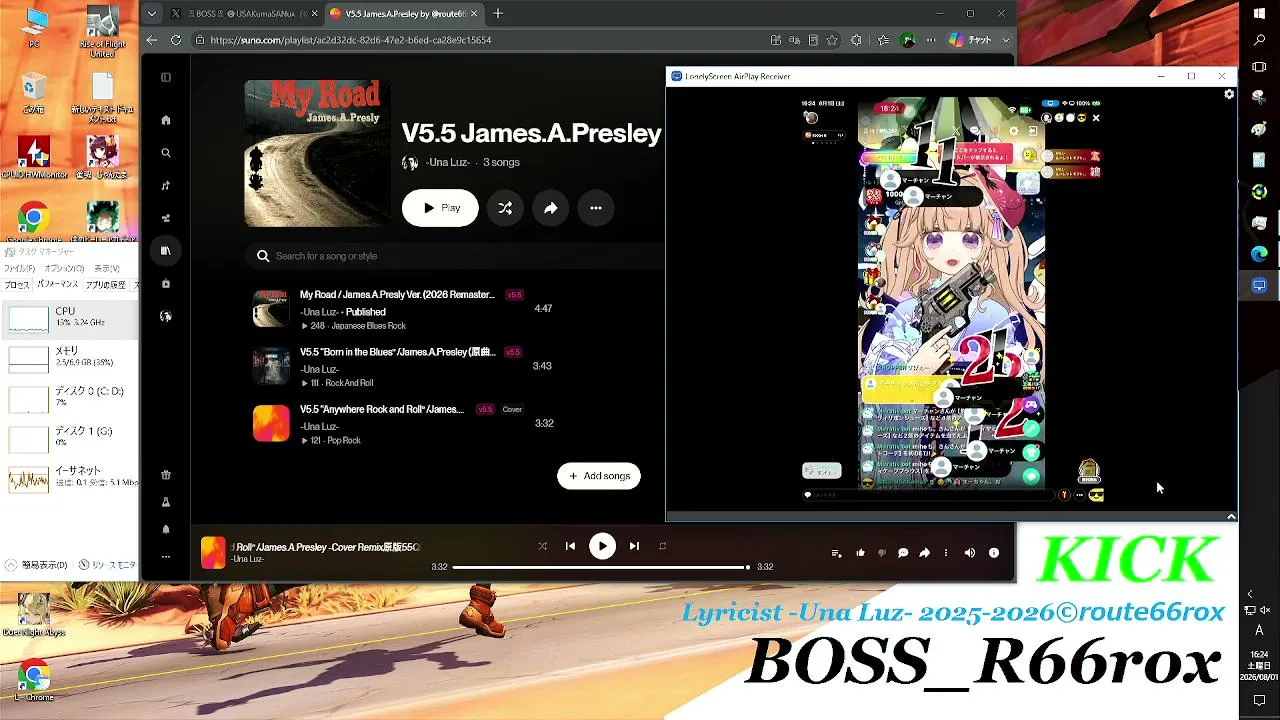Viewport: 1280px width, 720px height.
Task: Open the player bar vertical dots menu
Action: point(946,553)
